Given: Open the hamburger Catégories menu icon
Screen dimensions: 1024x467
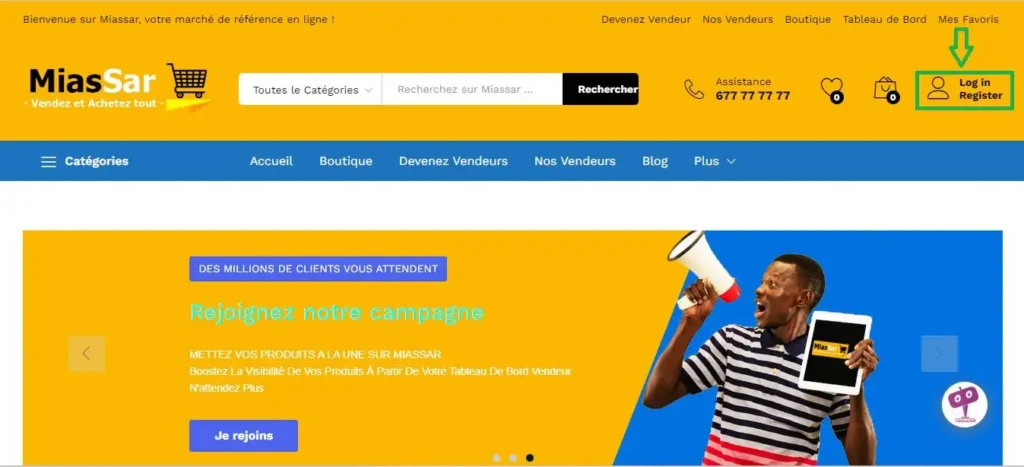Looking at the screenshot, I should (48, 161).
